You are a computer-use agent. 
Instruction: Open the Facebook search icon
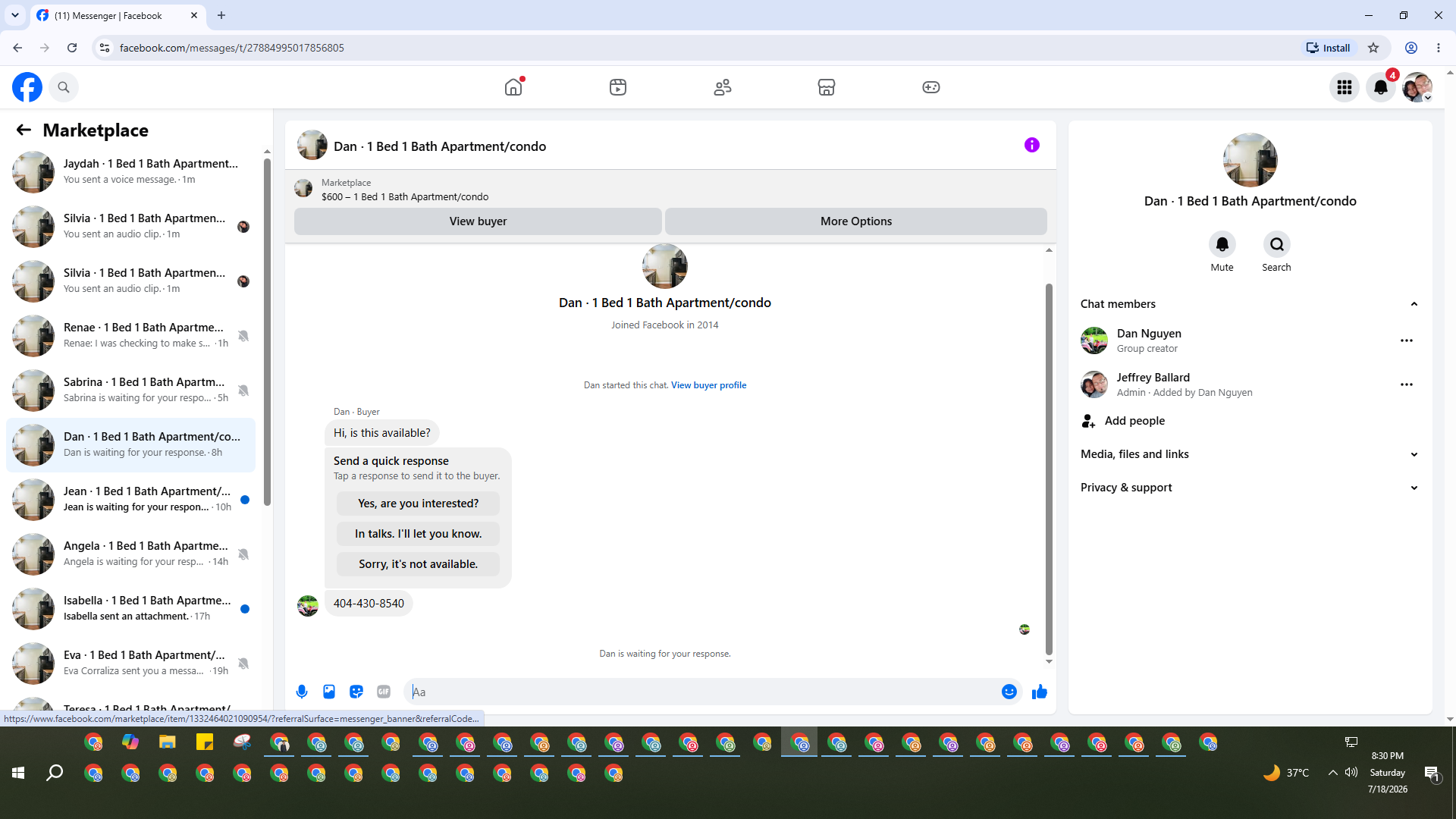64,87
